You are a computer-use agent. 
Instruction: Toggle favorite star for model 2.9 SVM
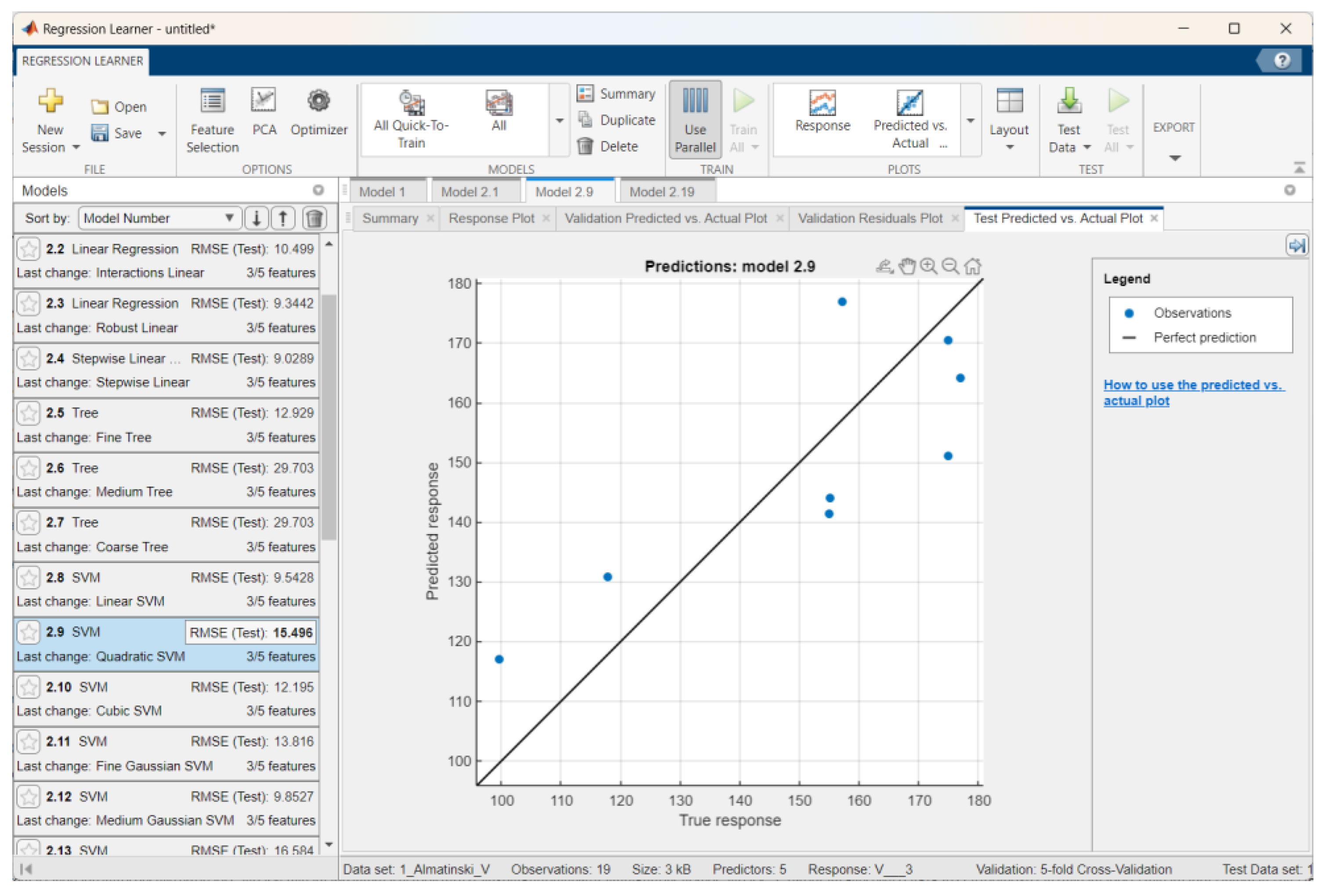click(x=28, y=632)
